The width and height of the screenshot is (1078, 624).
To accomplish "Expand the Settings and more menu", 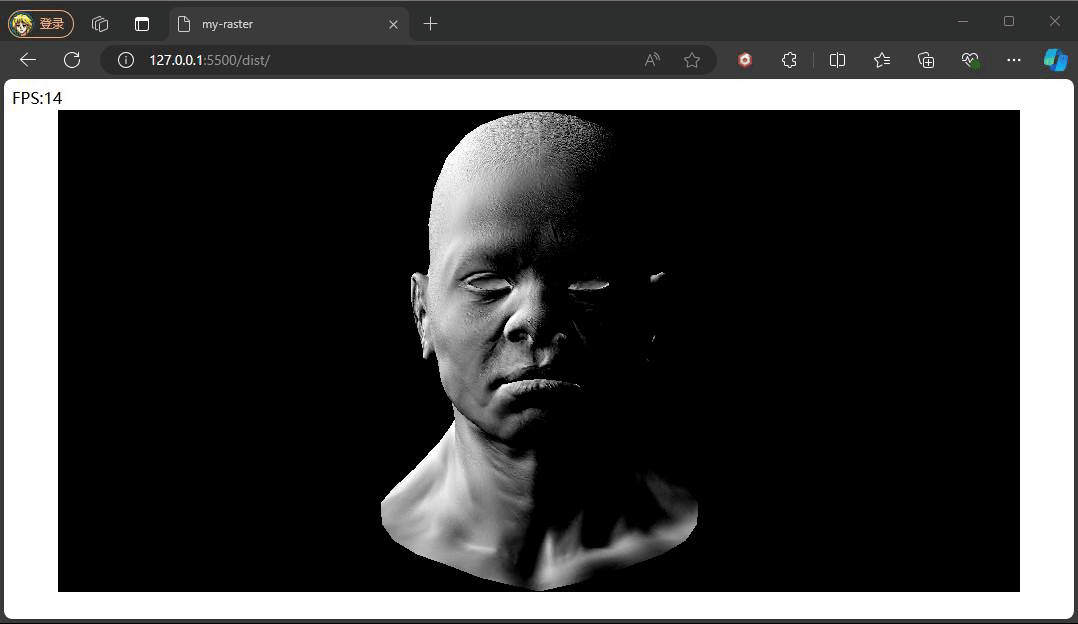I will tap(1013, 60).
